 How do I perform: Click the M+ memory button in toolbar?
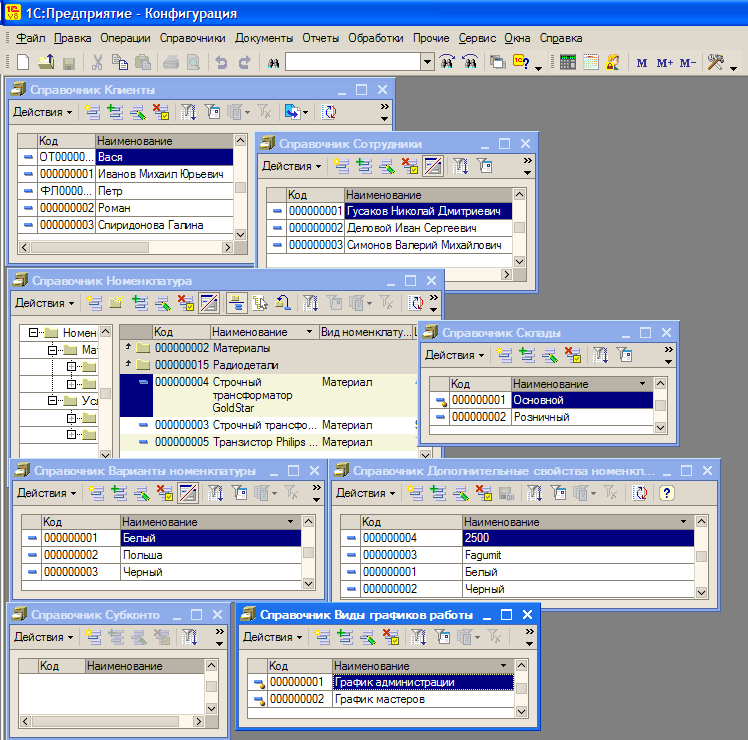(x=664, y=62)
